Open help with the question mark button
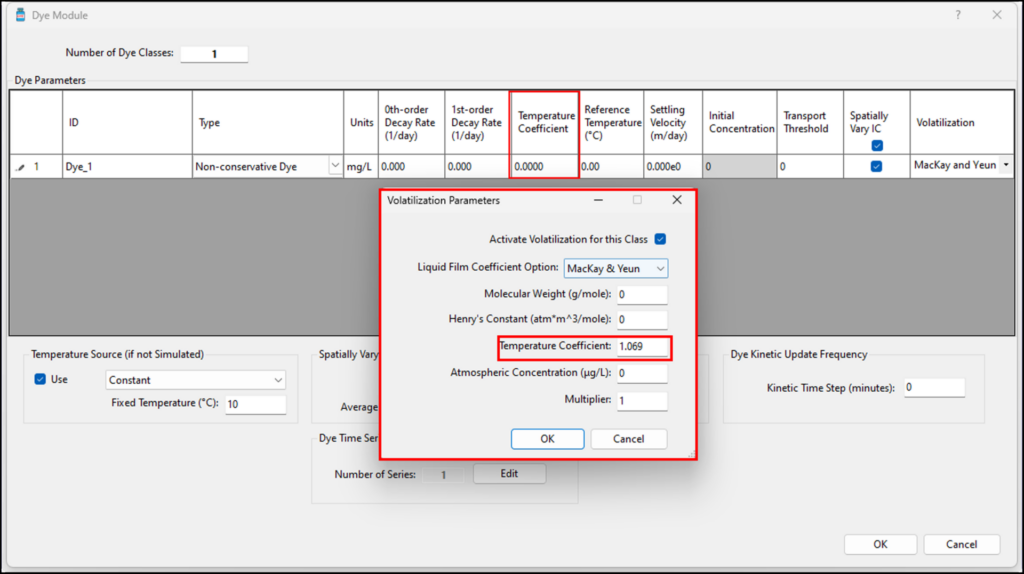1024x574 pixels. (958, 15)
